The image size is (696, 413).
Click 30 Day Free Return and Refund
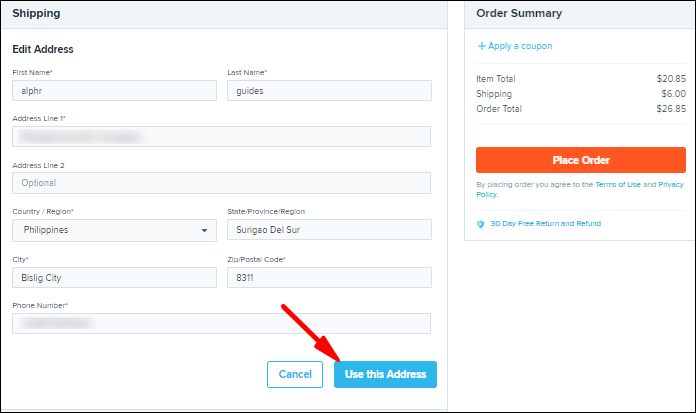point(545,224)
